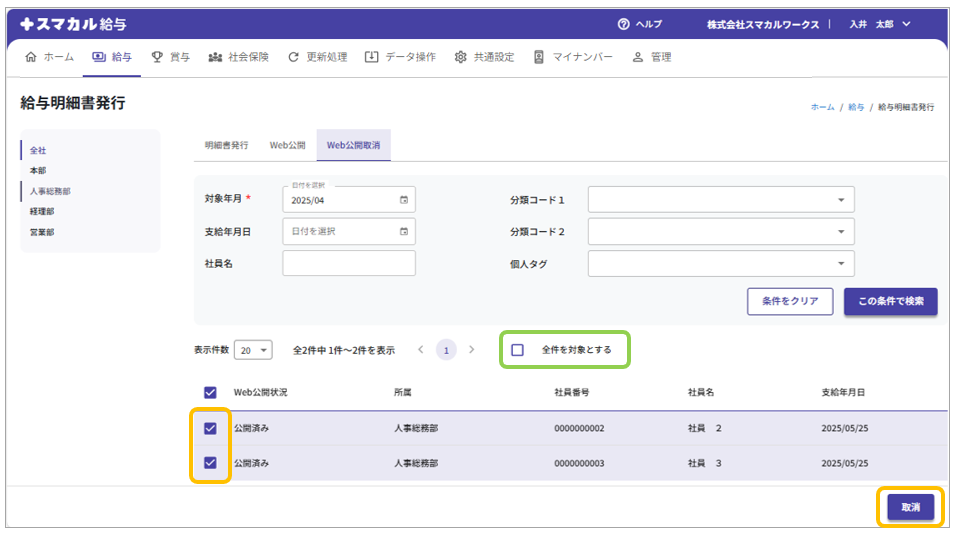Toggle the select-all checkbox in table header
The width and height of the screenshot is (956, 534).
[x=210, y=392]
